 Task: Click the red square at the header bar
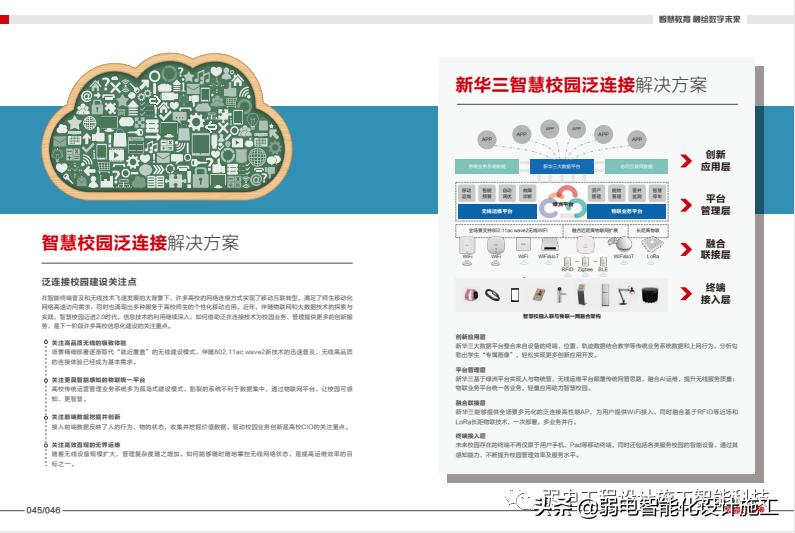coord(5,19)
